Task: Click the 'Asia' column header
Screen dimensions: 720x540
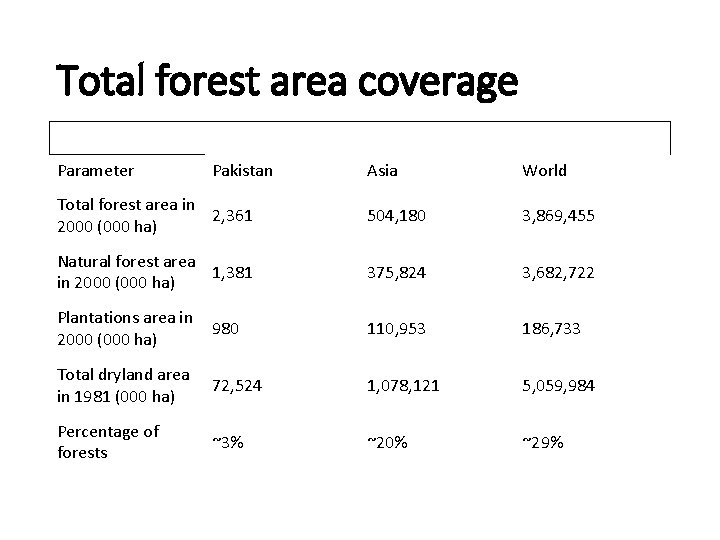Action: click(382, 171)
